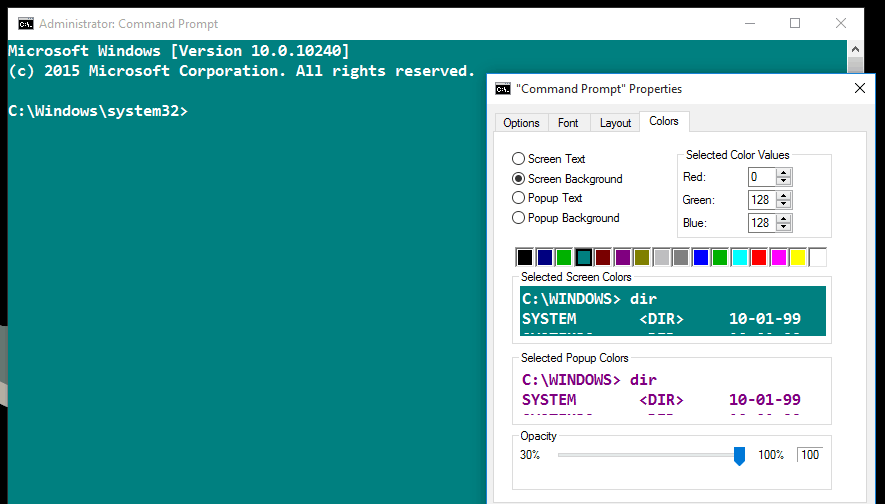
Task: Pick the green swatch between navy and teal
Action: click(564, 257)
